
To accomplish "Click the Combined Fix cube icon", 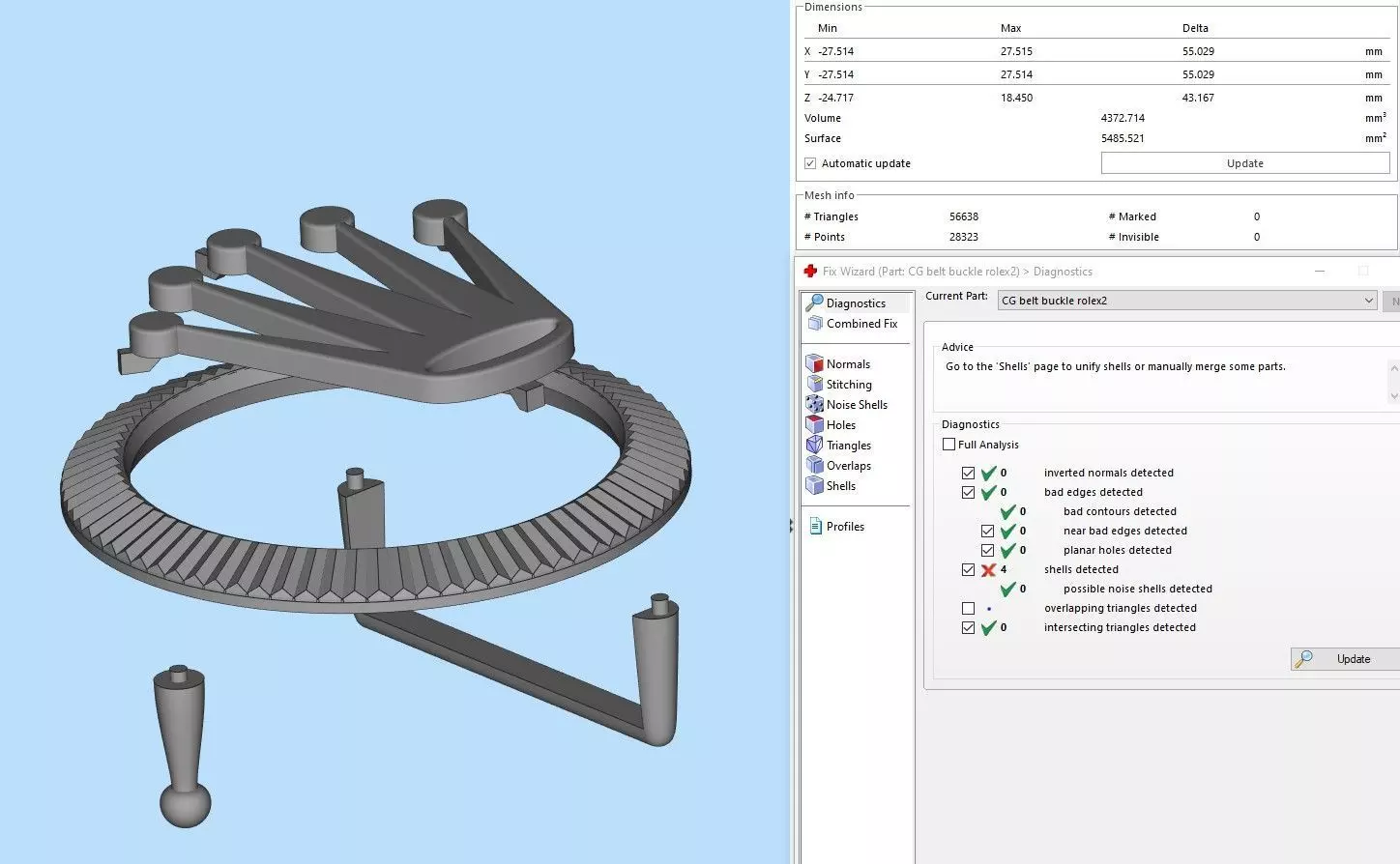I will 815,324.
